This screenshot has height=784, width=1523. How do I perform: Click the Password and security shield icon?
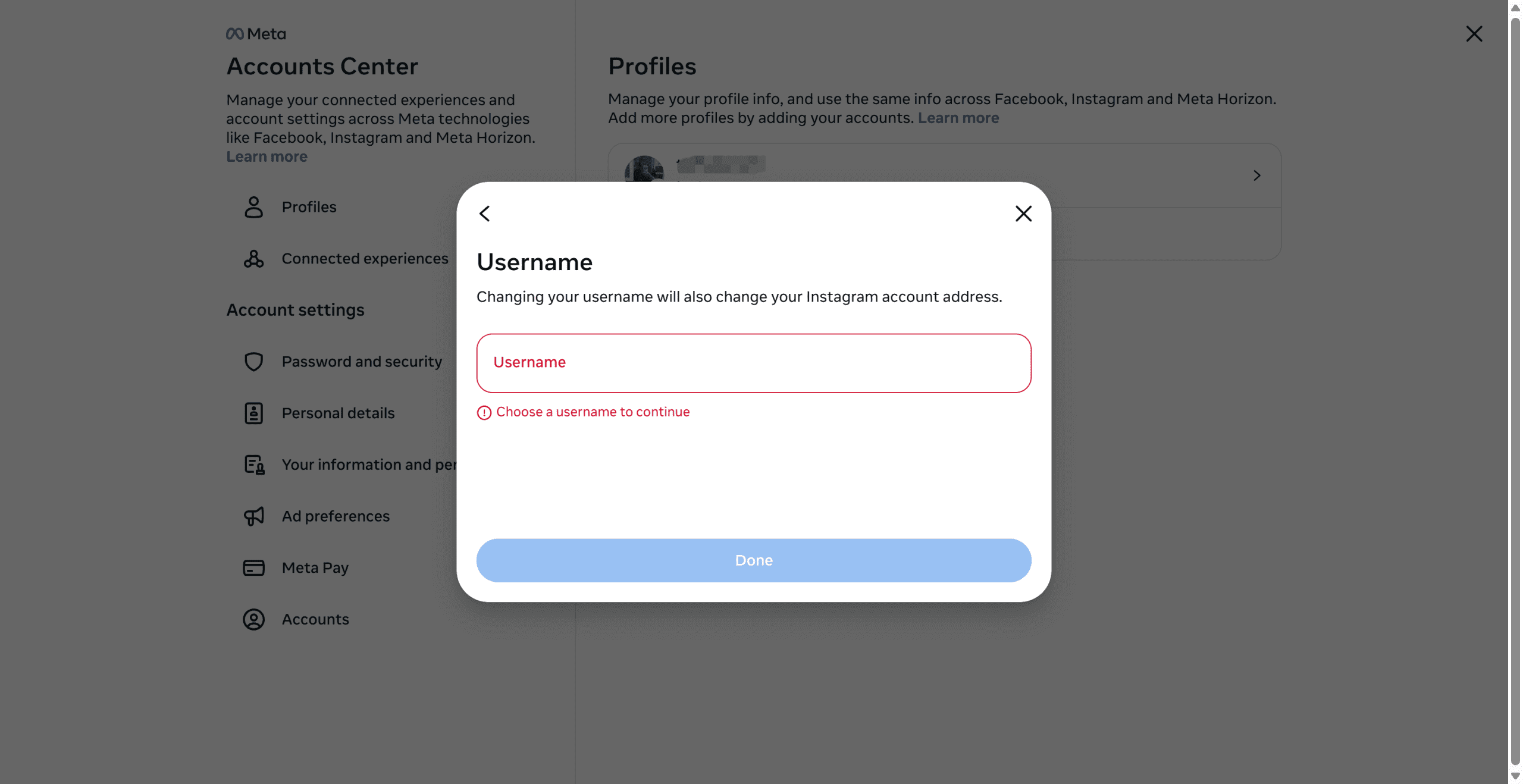coord(253,362)
